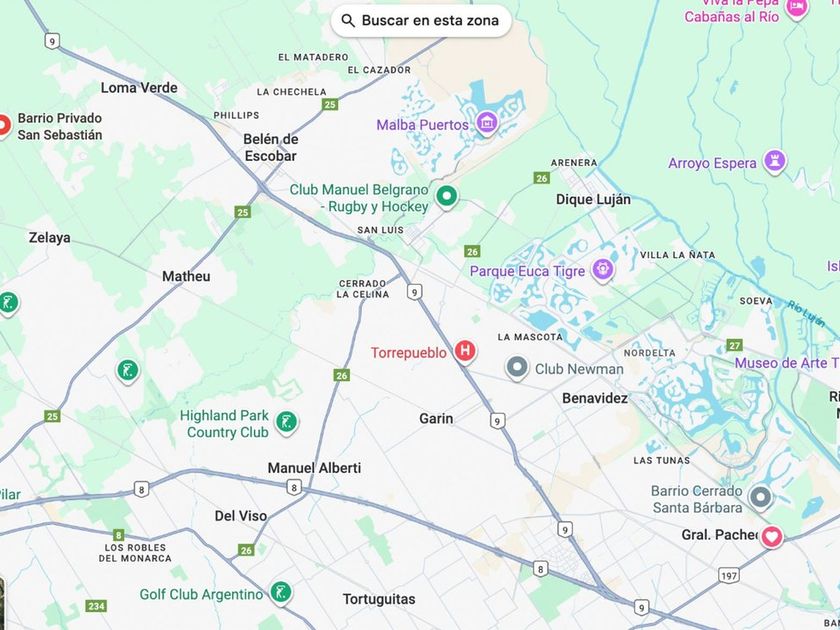840x630 pixels.
Task: Click the Dique Luján locality label
Action: click(x=593, y=199)
